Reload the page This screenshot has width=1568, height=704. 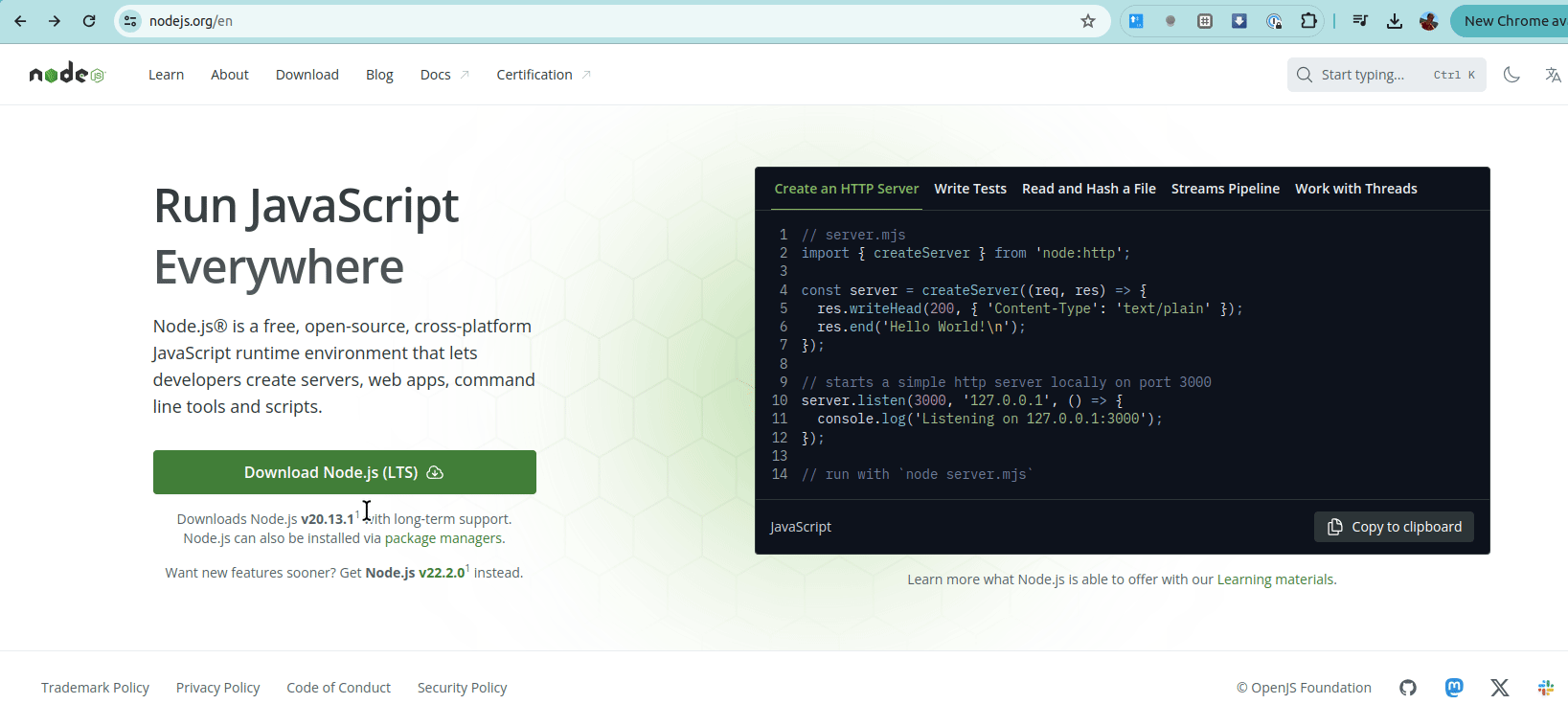(x=89, y=21)
